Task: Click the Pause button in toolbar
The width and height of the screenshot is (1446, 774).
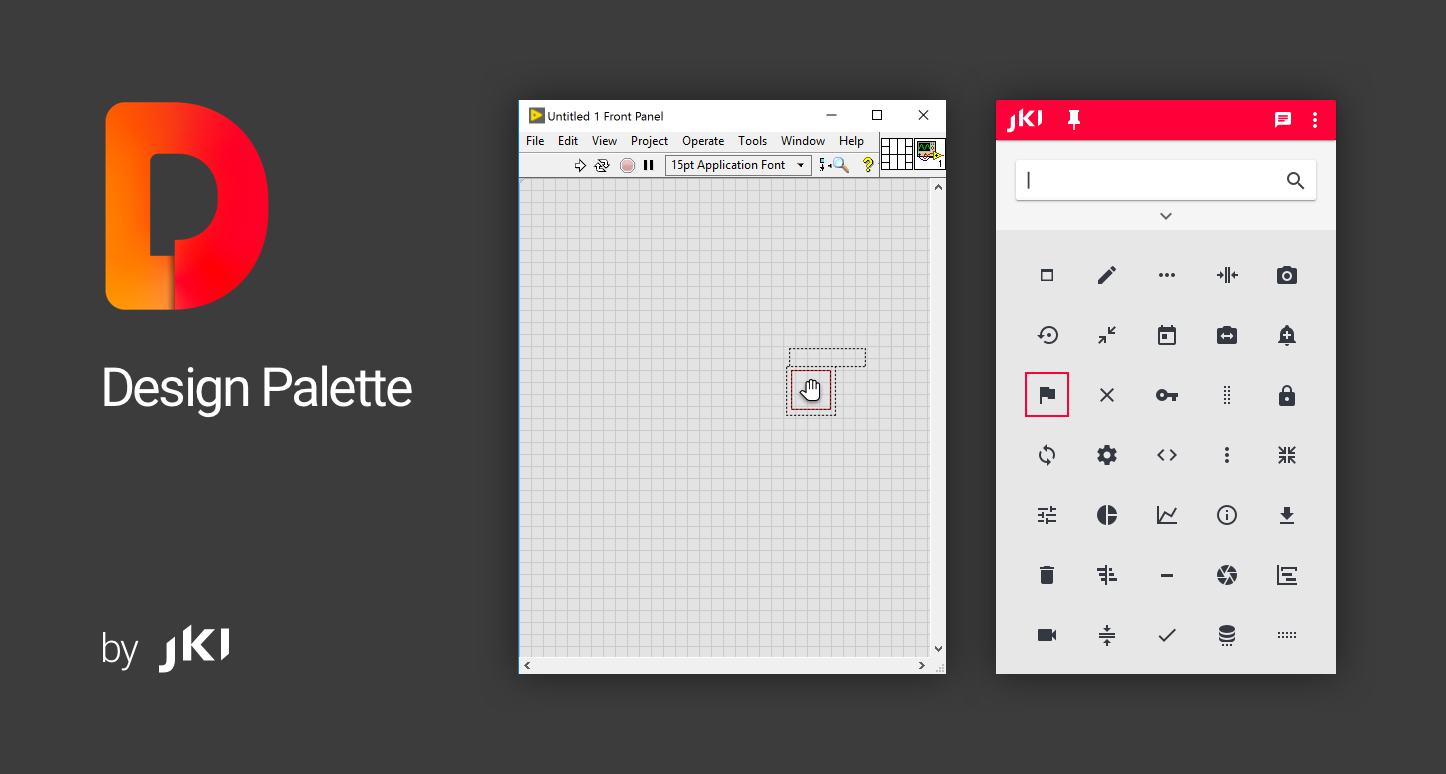Action: pos(648,165)
